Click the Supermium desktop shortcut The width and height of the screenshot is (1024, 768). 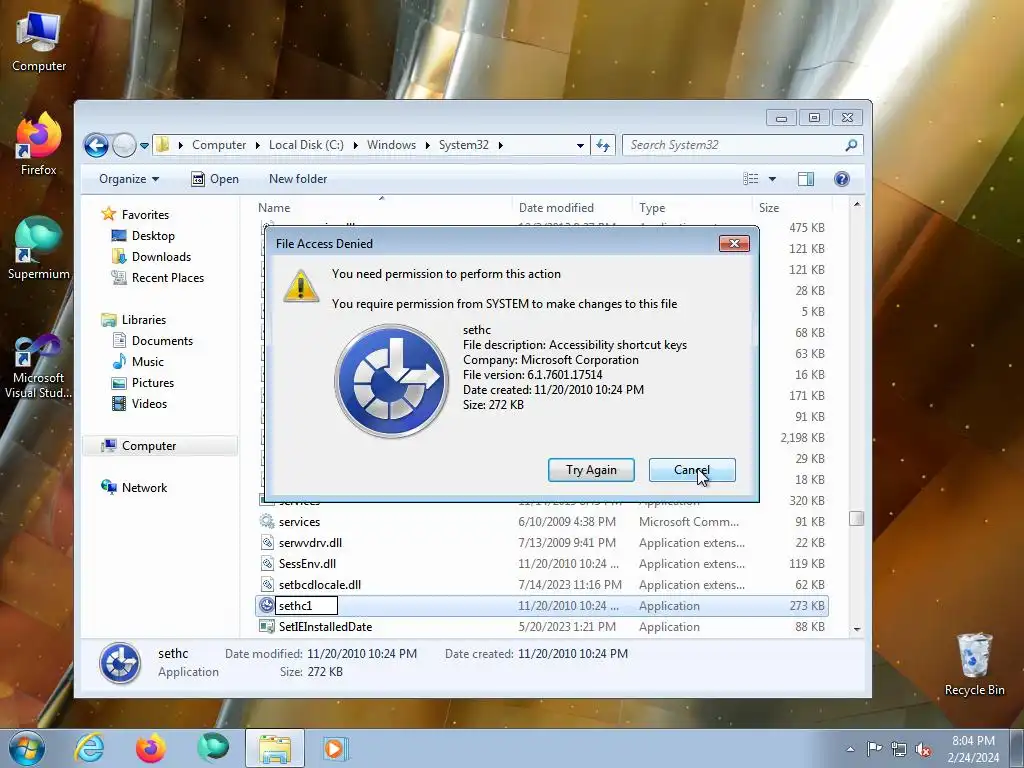[39, 249]
